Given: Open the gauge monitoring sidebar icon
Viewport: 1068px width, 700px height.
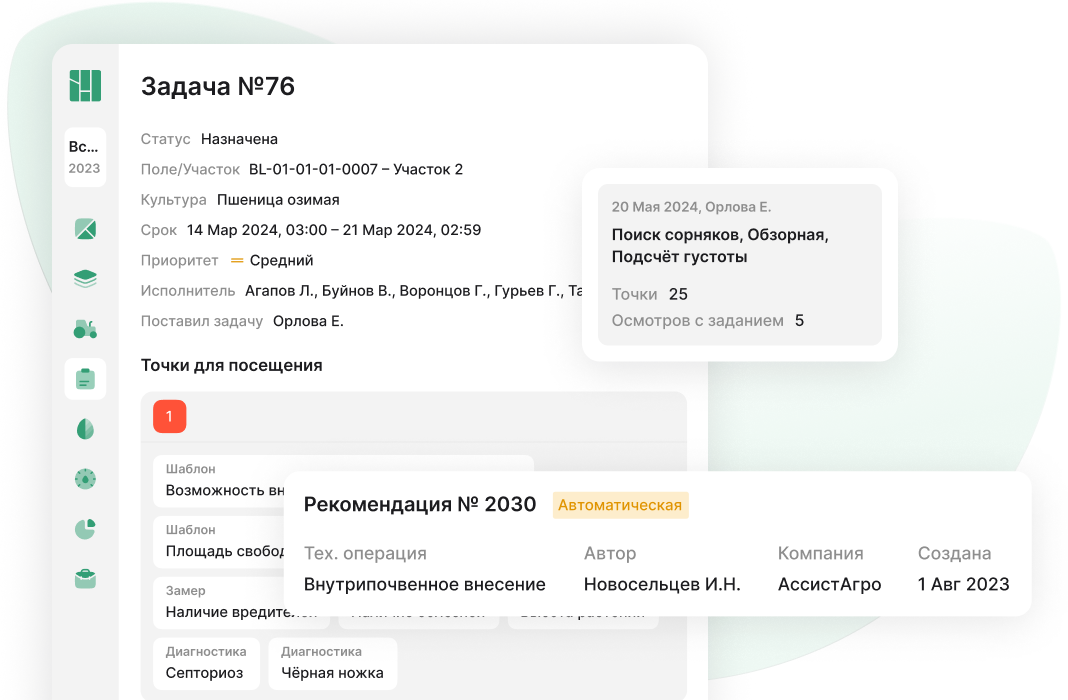Looking at the screenshot, I should [x=86, y=478].
